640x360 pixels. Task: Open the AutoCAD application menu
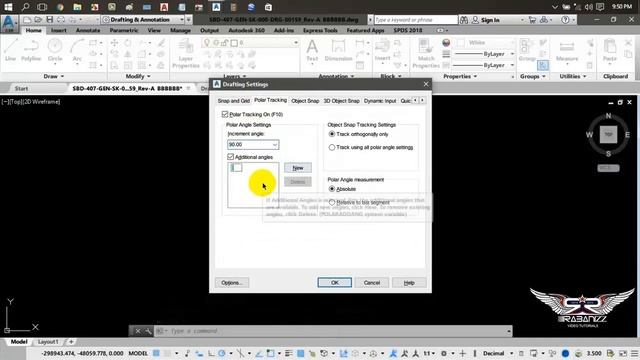pos(9,24)
